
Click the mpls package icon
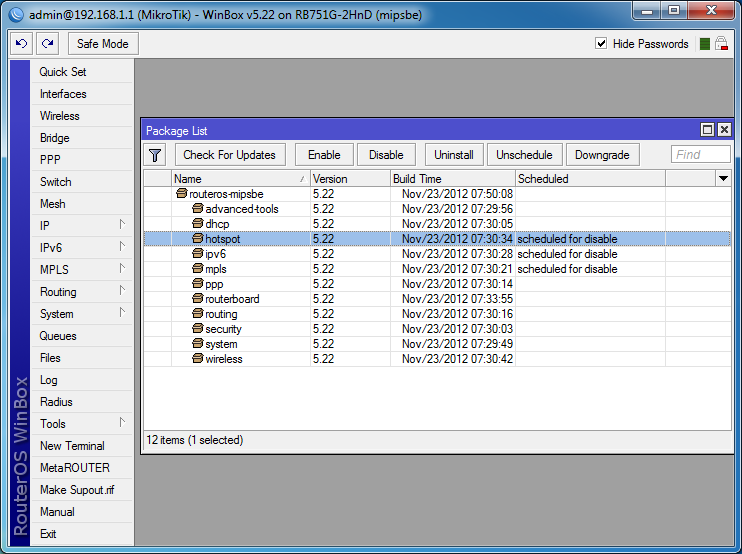click(197, 268)
